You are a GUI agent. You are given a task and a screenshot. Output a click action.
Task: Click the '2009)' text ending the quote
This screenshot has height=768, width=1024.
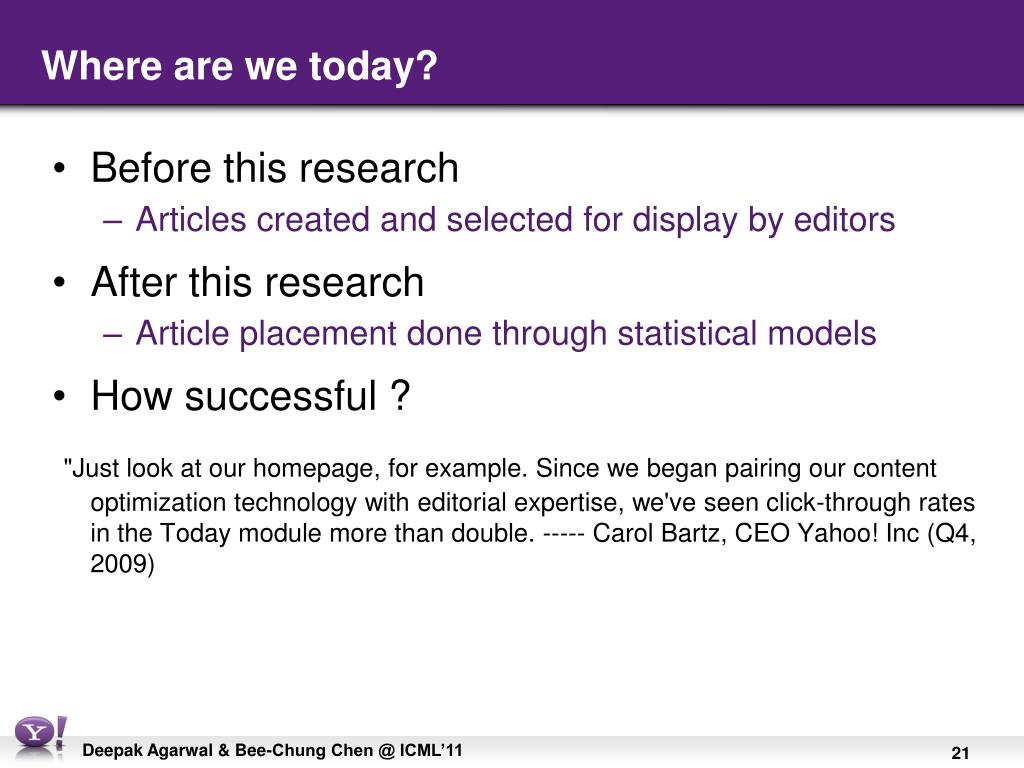tap(122, 564)
